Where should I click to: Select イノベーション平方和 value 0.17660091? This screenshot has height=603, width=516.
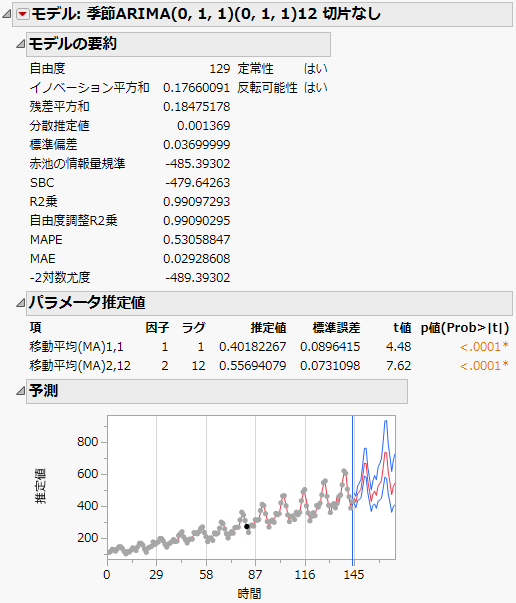coord(196,88)
